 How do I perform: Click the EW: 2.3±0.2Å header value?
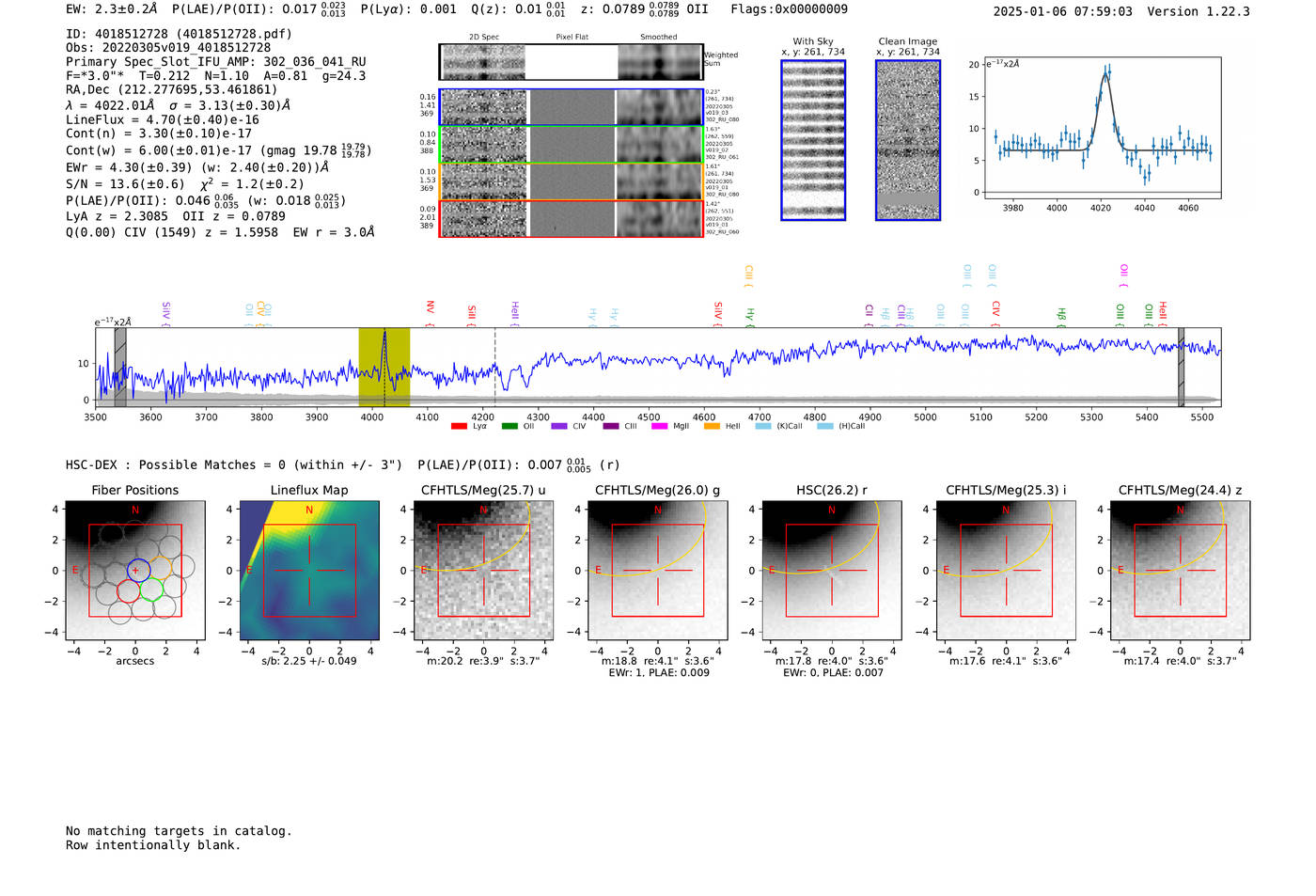[x=112, y=9]
